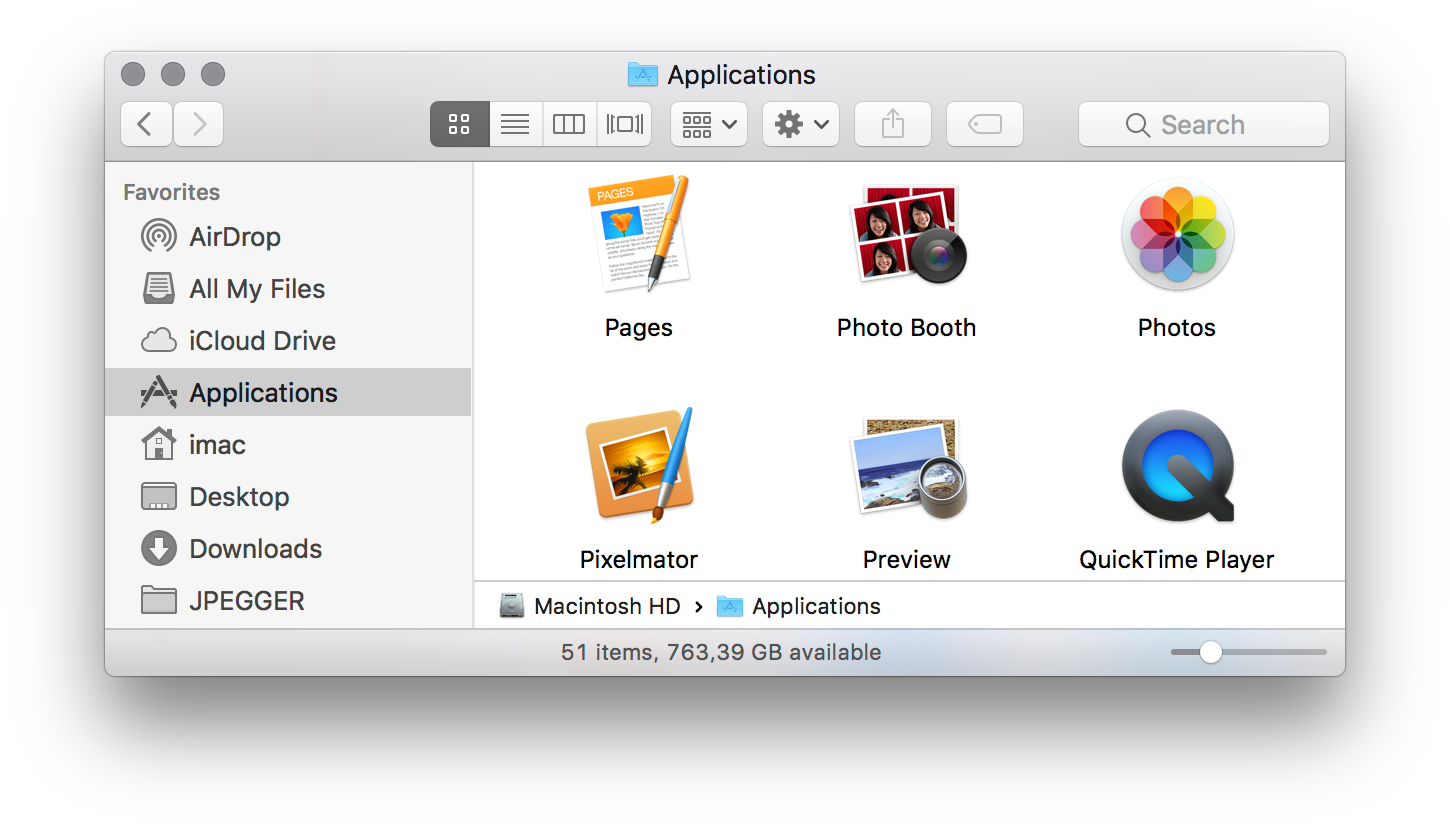Click the Search field

(x=1204, y=124)
